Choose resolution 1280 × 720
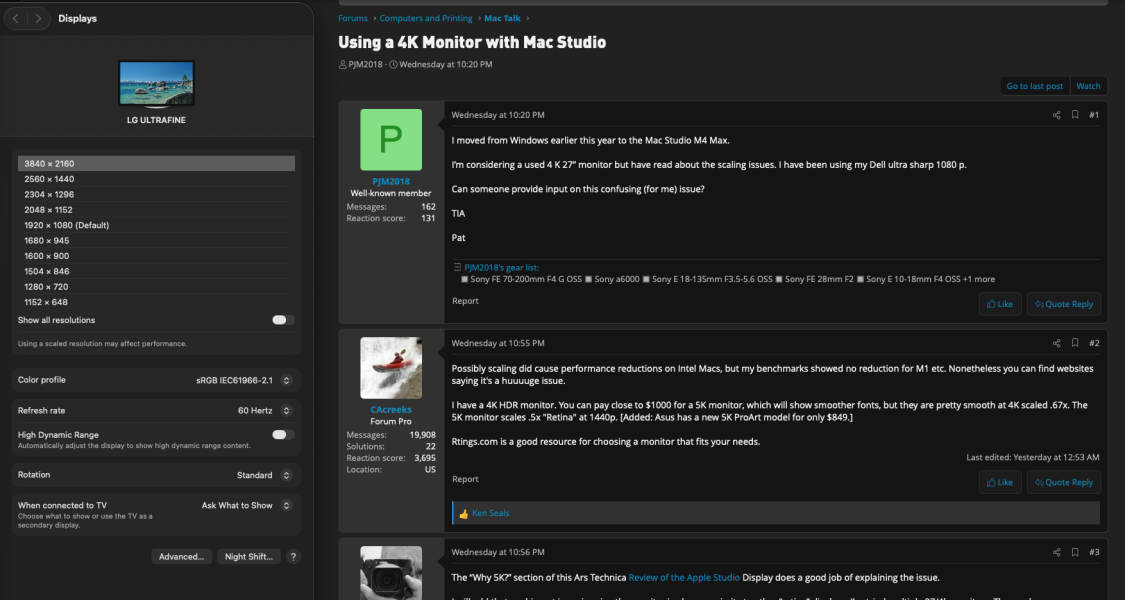The width and height of the screenshot is (1125, 600). (x=156, y=287)
